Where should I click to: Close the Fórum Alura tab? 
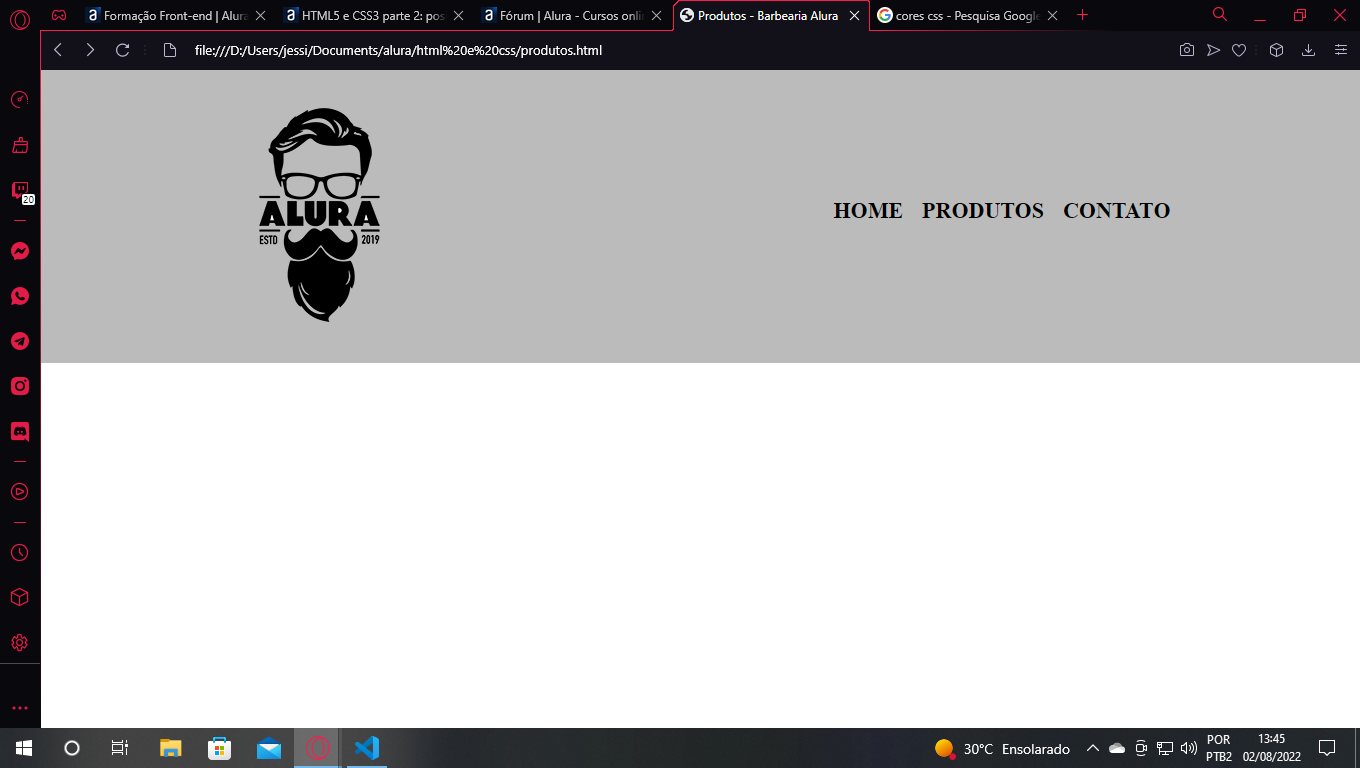(656, 16)
